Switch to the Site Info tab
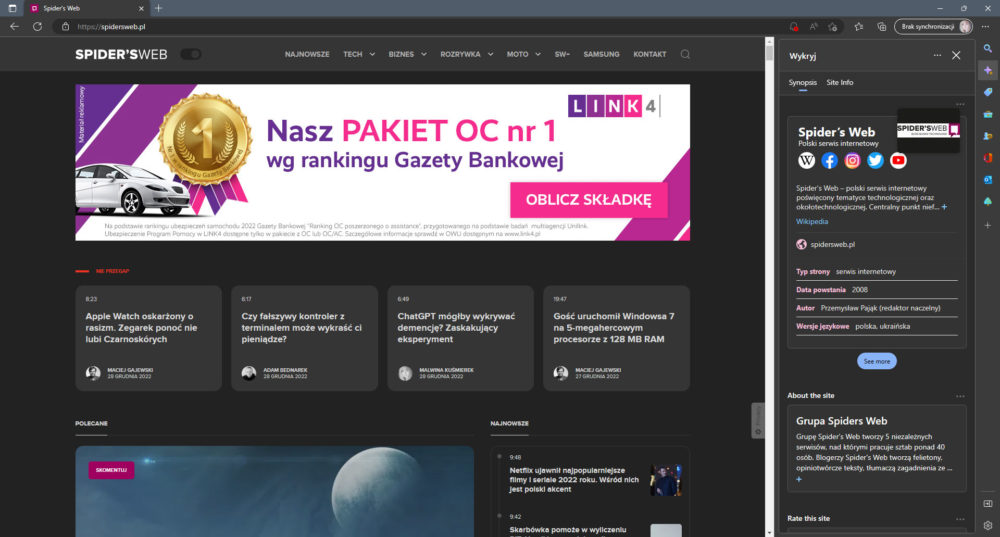Image resolution: width=1000 pixels, height=537 pixels. (840, 82)
